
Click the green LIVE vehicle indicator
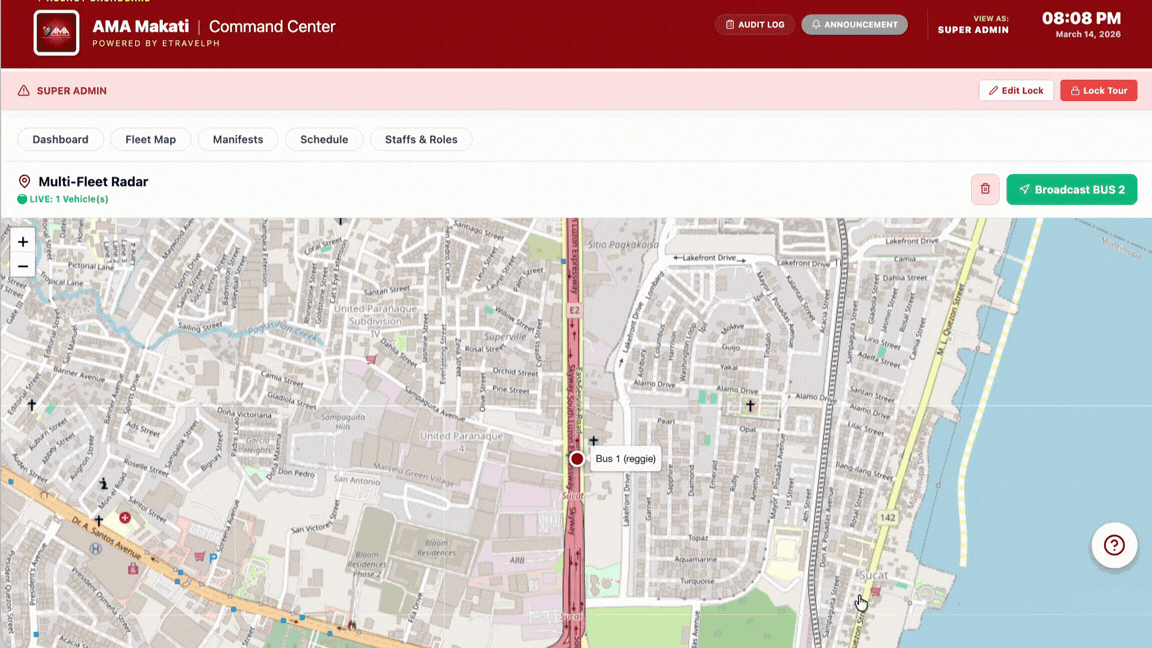[x=21, y=199]
